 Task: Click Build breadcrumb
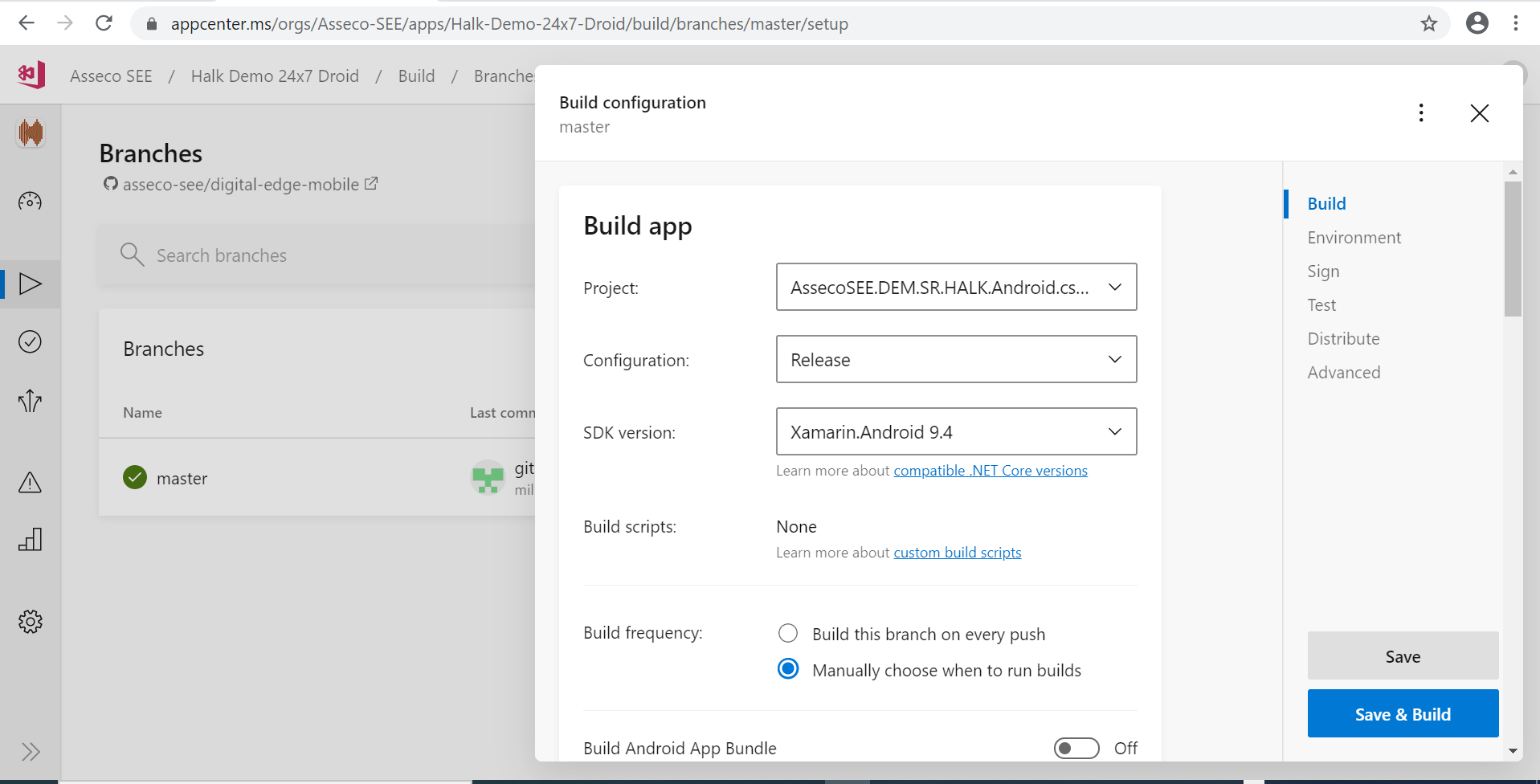point(416,76)
